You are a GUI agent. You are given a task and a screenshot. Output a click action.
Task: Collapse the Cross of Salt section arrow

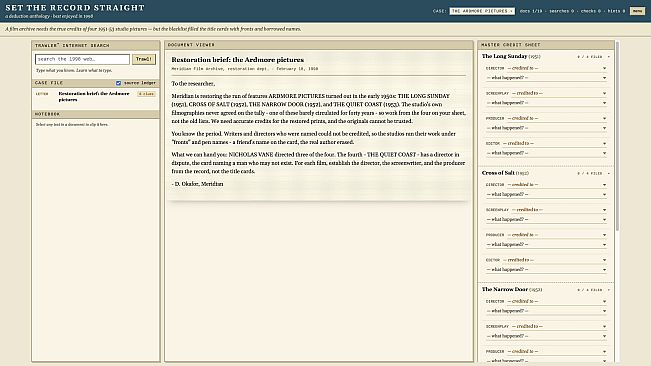click(x=608, y=173)
